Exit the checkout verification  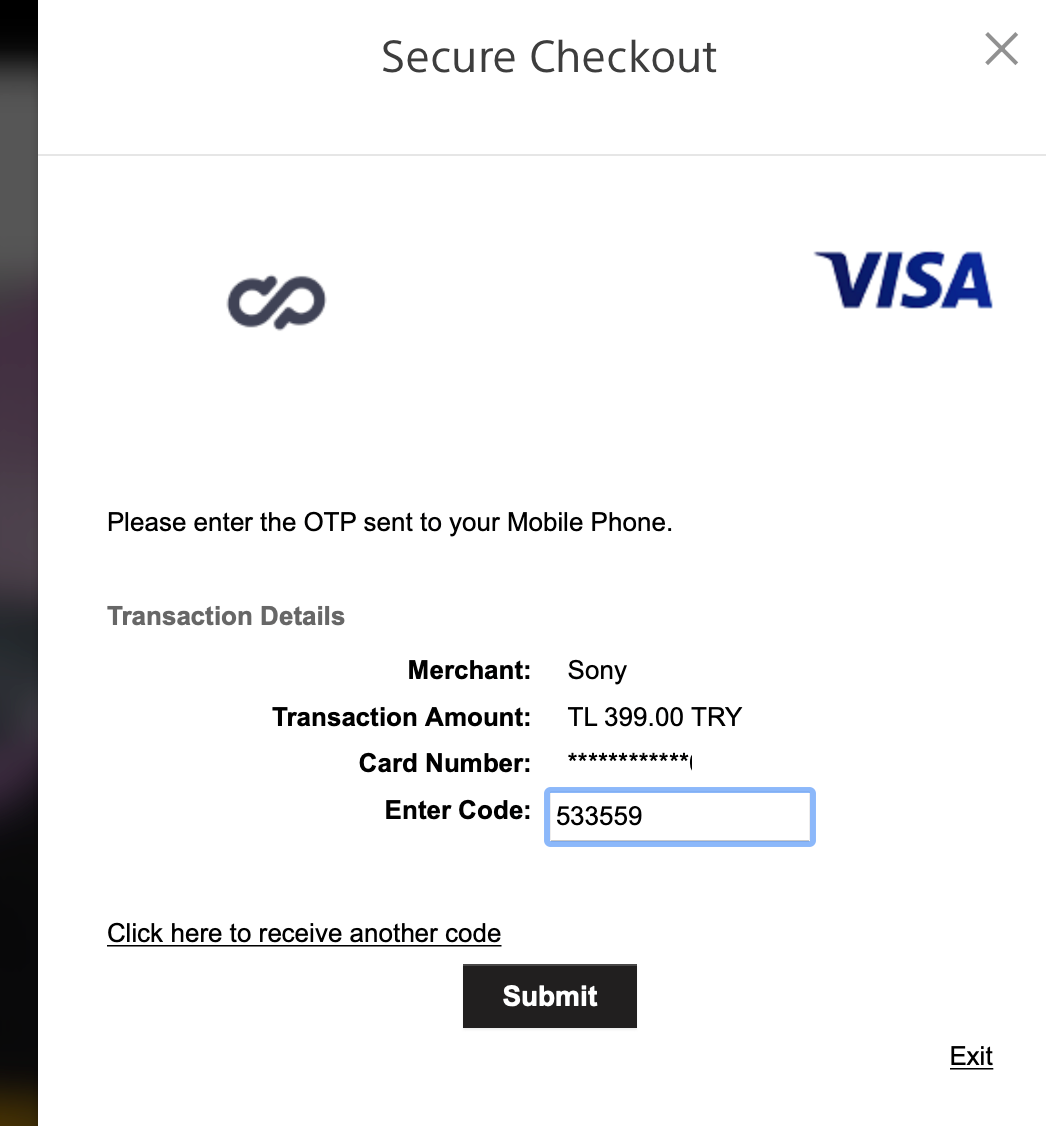pos(971,1056)
